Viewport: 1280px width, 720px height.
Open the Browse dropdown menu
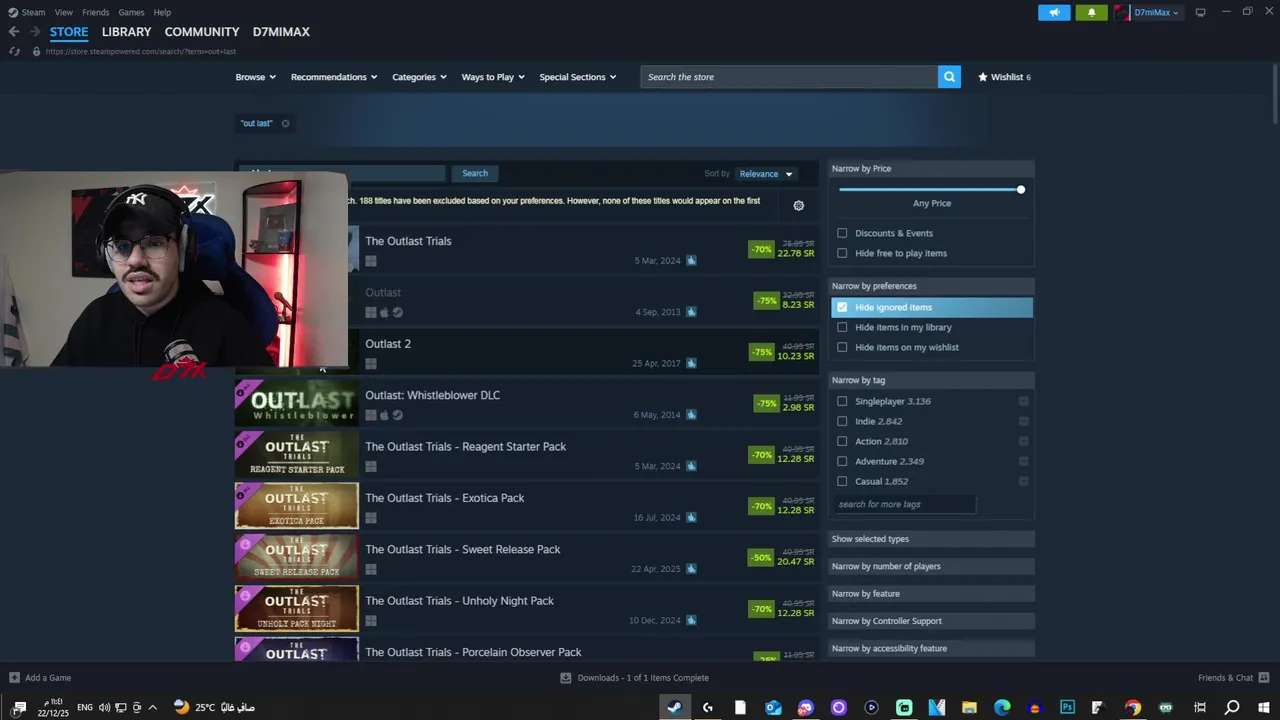(x=255, y=77)
